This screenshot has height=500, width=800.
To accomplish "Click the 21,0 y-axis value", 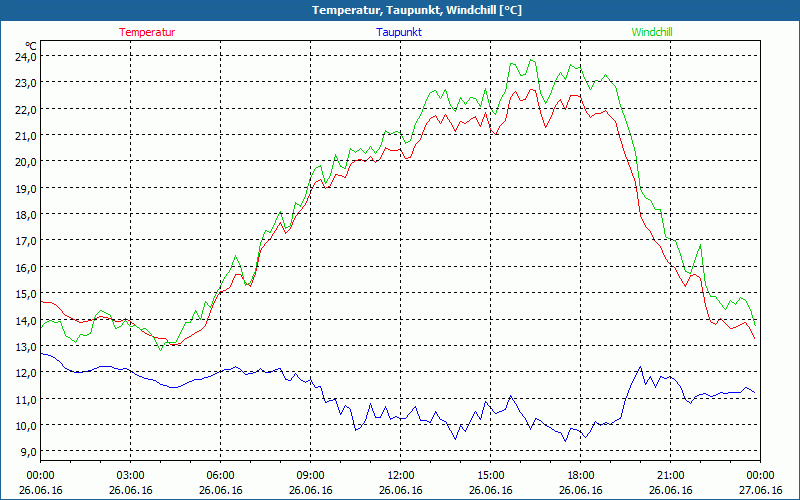I will [26, 136].
